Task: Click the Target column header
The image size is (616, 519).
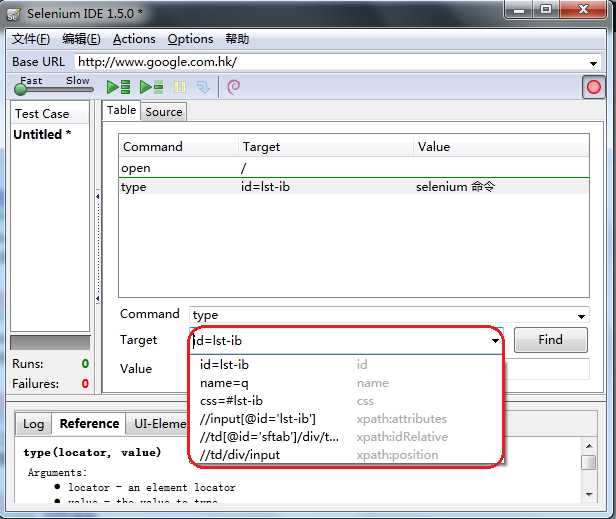Action: [326, 147]
